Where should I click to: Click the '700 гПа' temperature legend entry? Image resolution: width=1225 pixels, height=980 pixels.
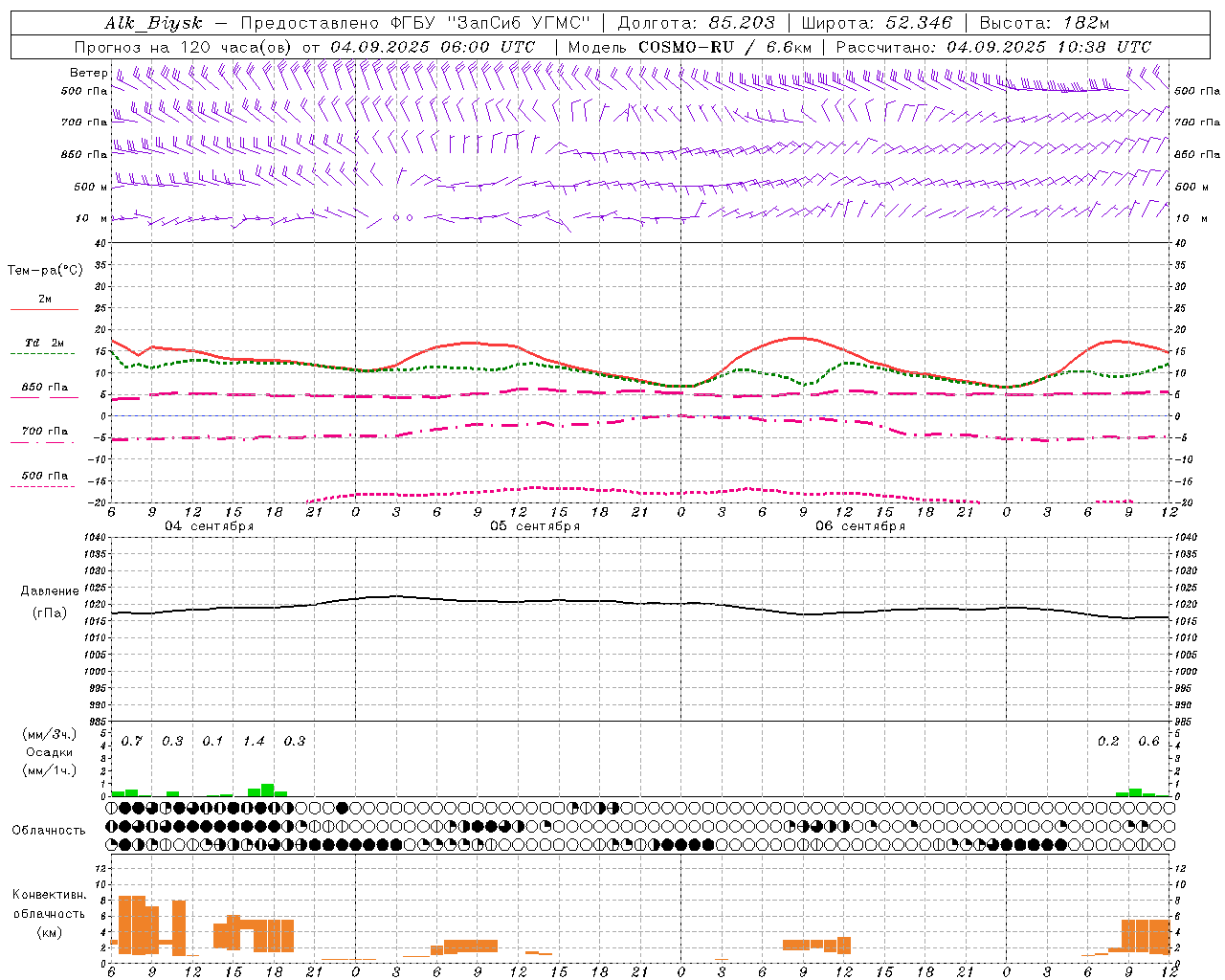pos(45,431)
